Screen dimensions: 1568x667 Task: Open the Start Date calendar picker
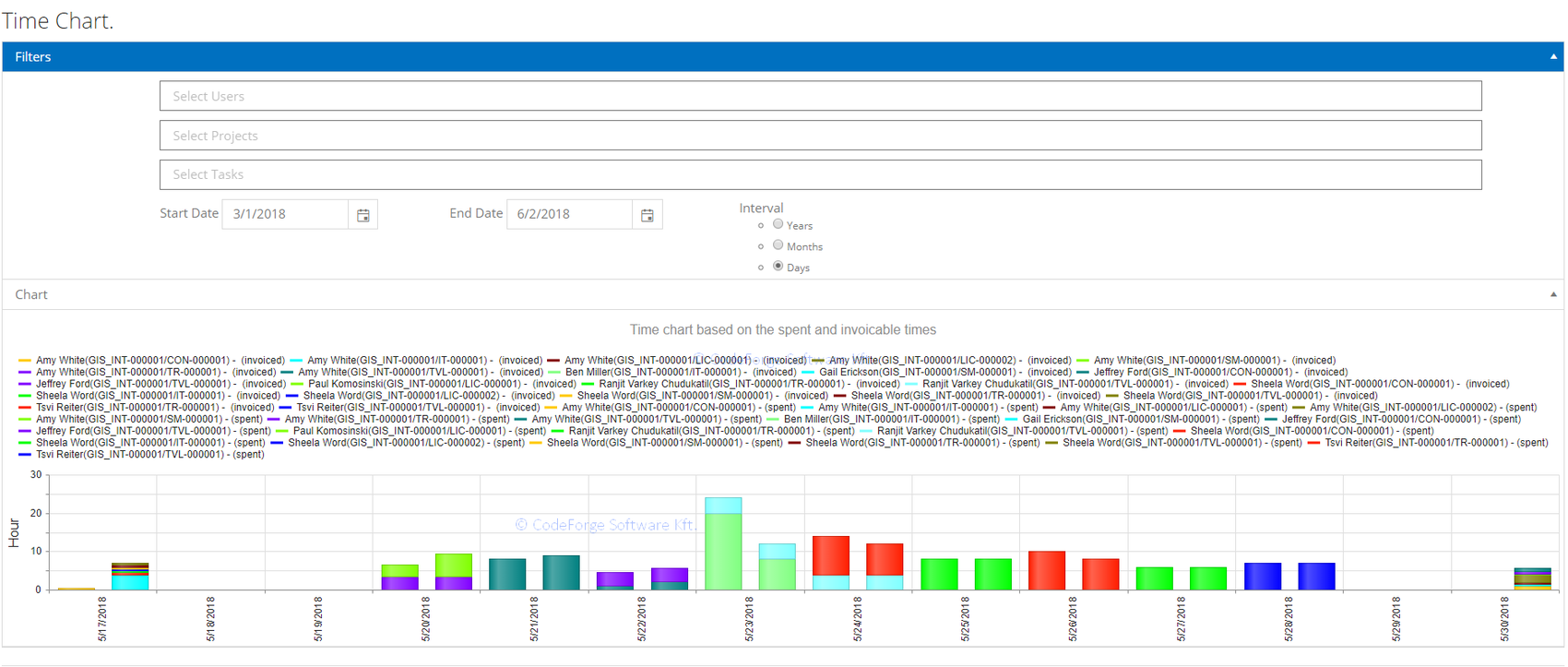tap(363, 215)
